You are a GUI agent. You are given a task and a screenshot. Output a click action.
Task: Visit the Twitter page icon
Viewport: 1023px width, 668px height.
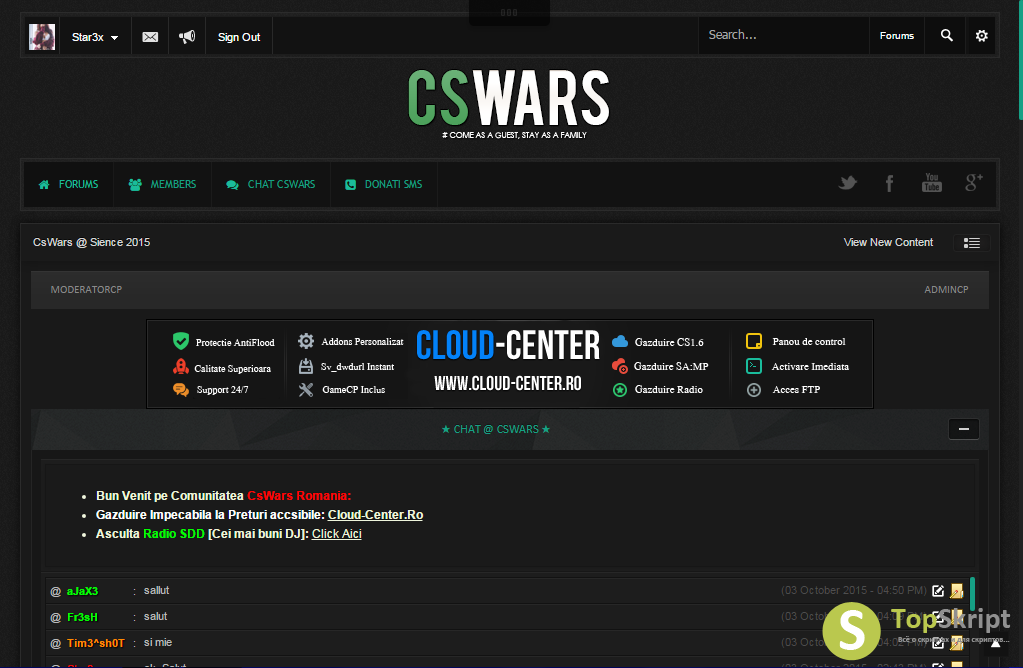click(847, 183)
